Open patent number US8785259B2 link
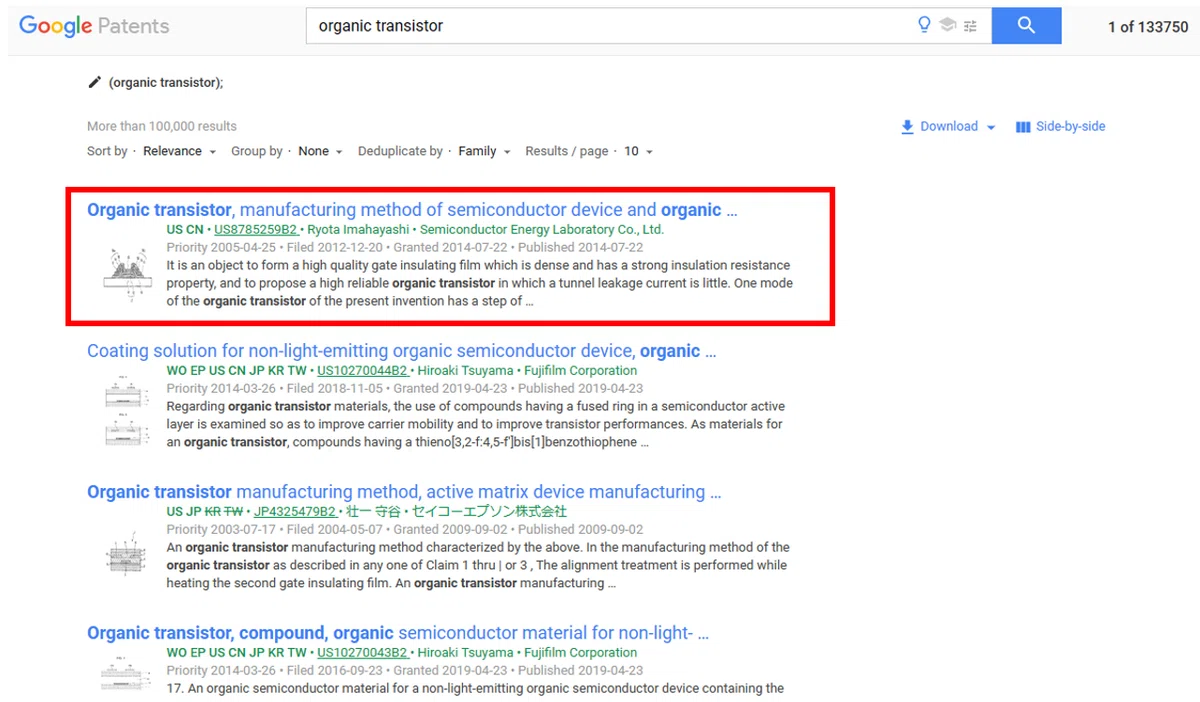The image size is (1200, 702). 256,230
